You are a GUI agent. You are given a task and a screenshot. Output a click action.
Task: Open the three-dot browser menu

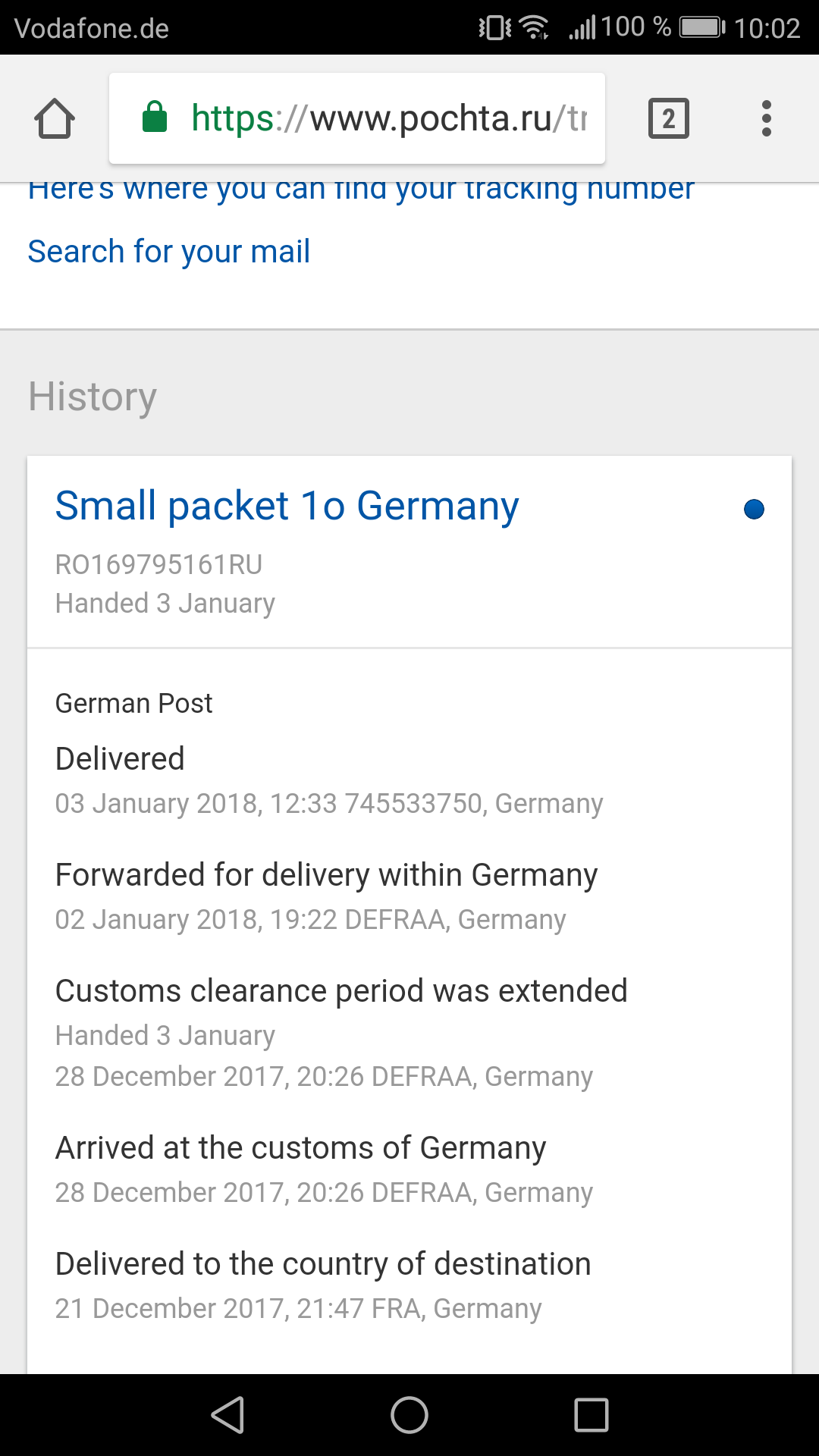[x=766, y=118]
